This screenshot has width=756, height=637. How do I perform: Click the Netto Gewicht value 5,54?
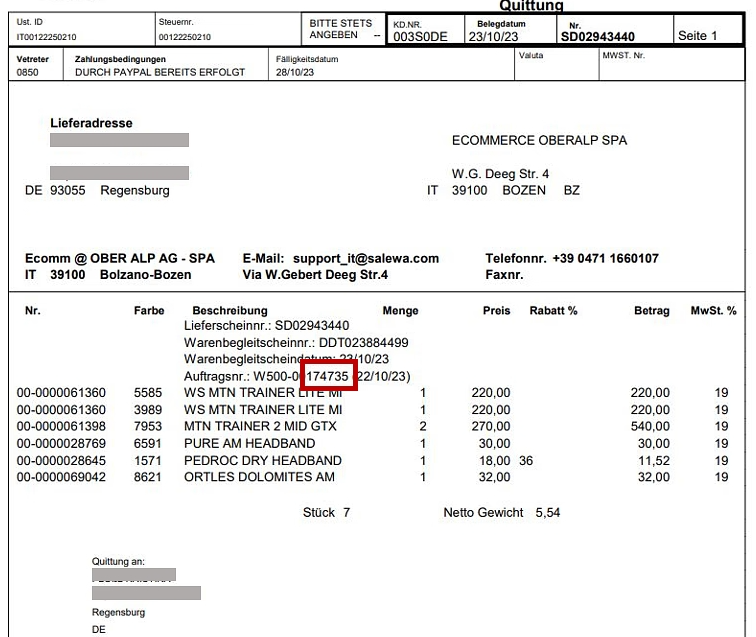(550, 513)
